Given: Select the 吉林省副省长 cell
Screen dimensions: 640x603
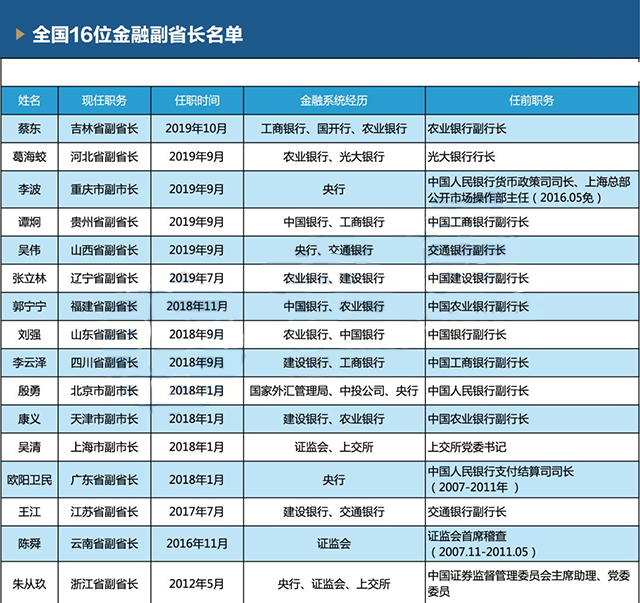Looking at the screenshot, I should (104, 129).
